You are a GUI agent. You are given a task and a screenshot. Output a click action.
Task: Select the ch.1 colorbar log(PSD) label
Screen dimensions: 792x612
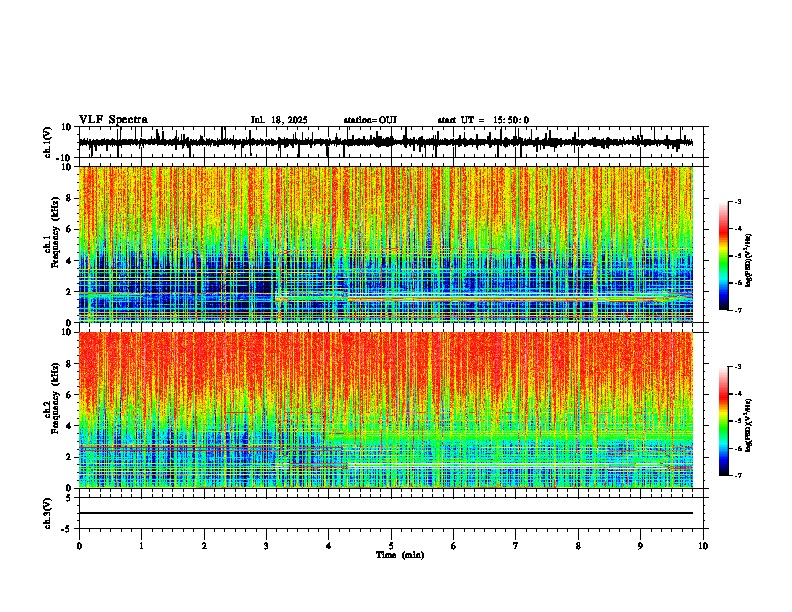point(748,260)
